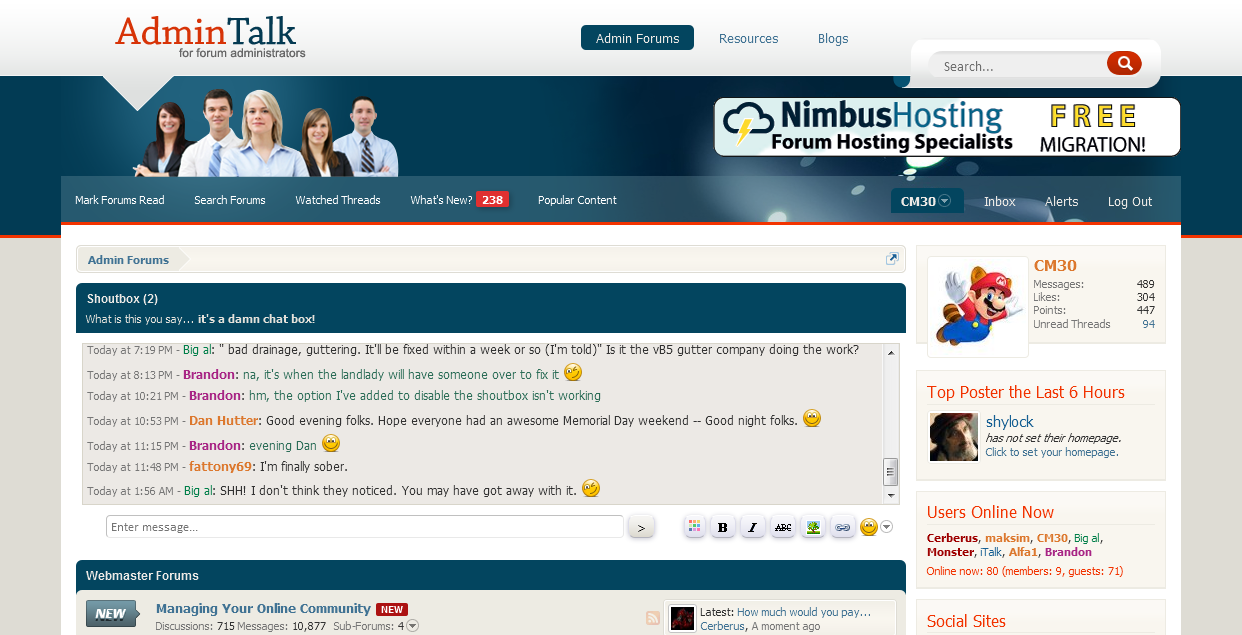The image size is (1242, 635).
Task: Open CM30 username in the sidebar profile card
Action: pos(1055,266)
